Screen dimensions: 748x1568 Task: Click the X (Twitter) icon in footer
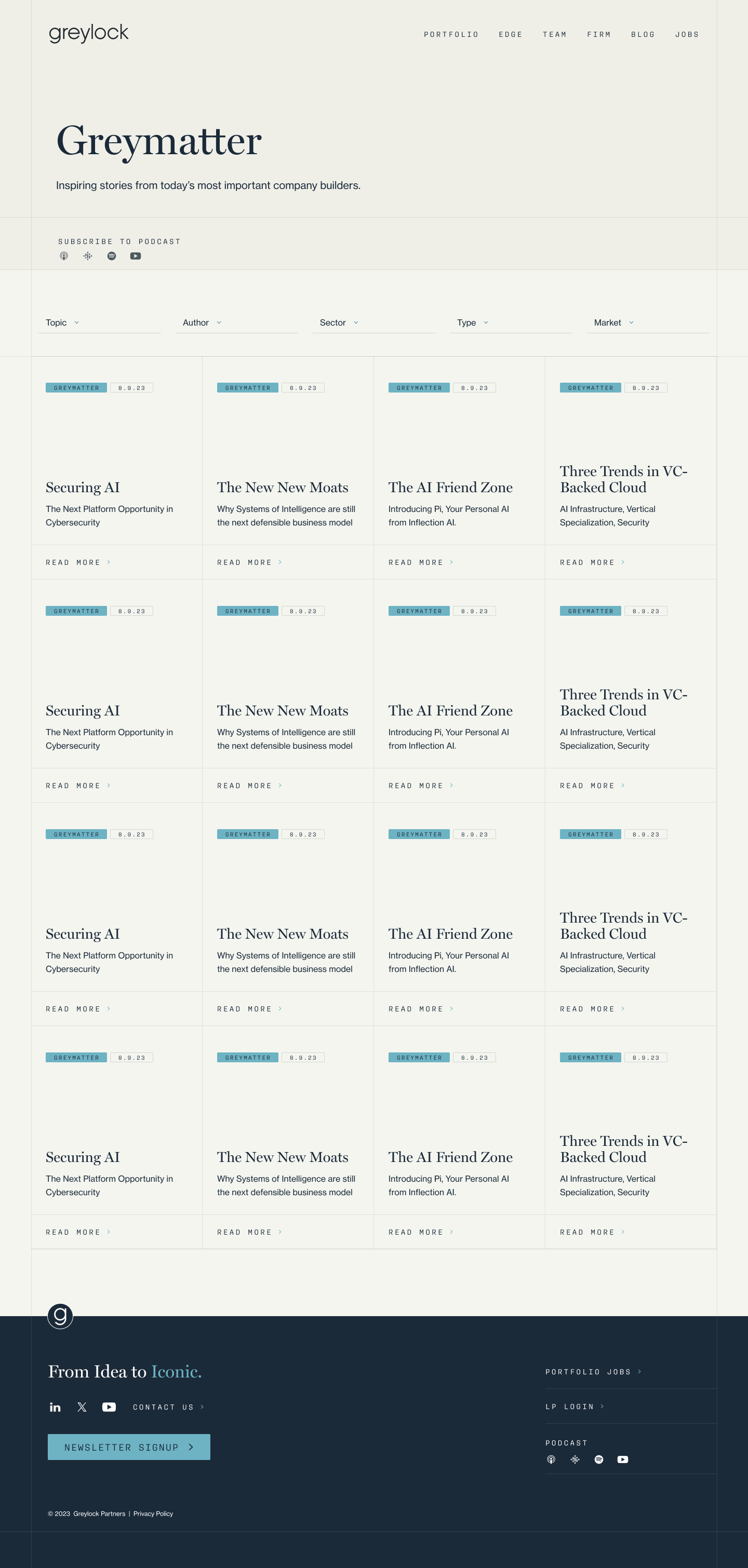(82, 1407)
